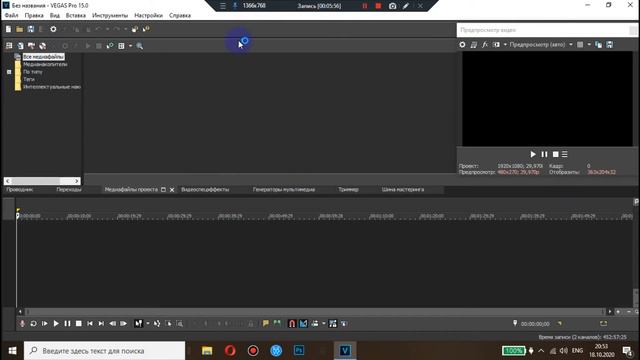Switch to the Триммер tab

tap(348, 190)
